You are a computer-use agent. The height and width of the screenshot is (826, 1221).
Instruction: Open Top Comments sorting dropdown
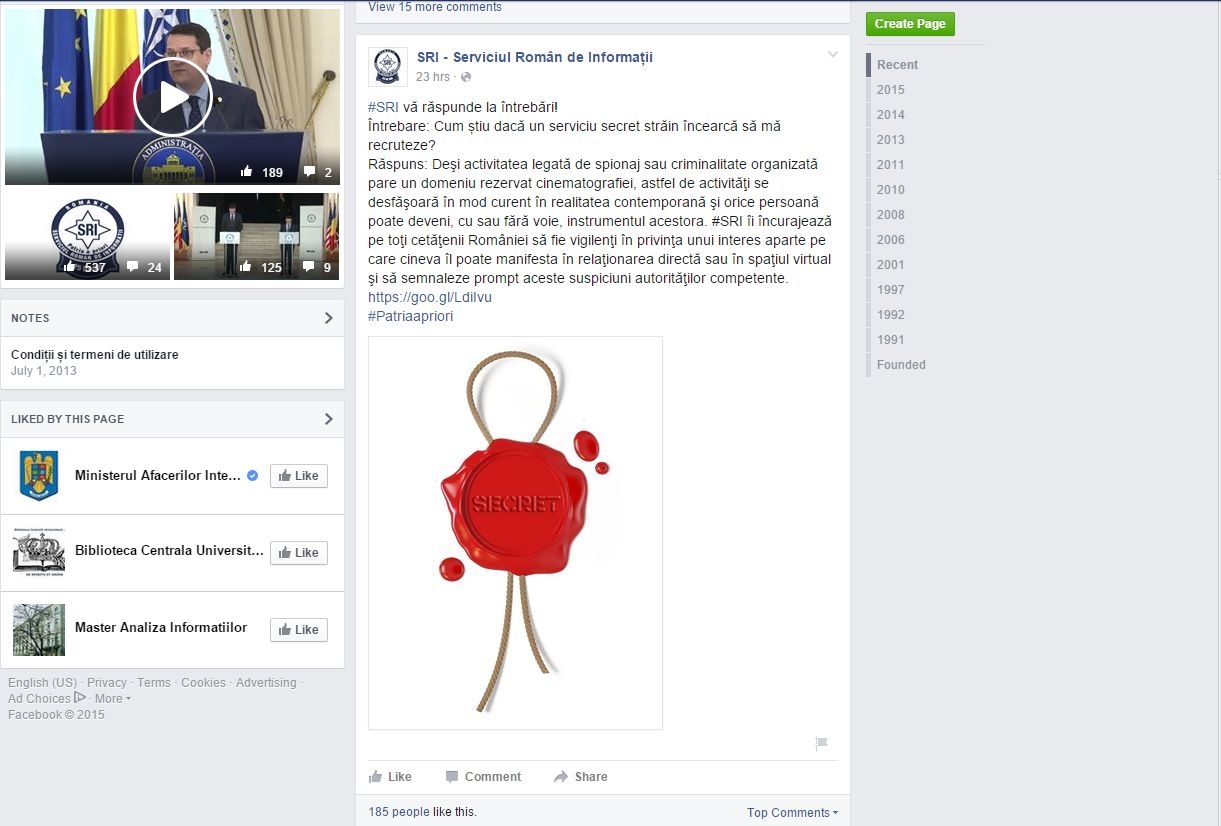tap(792, 813)
